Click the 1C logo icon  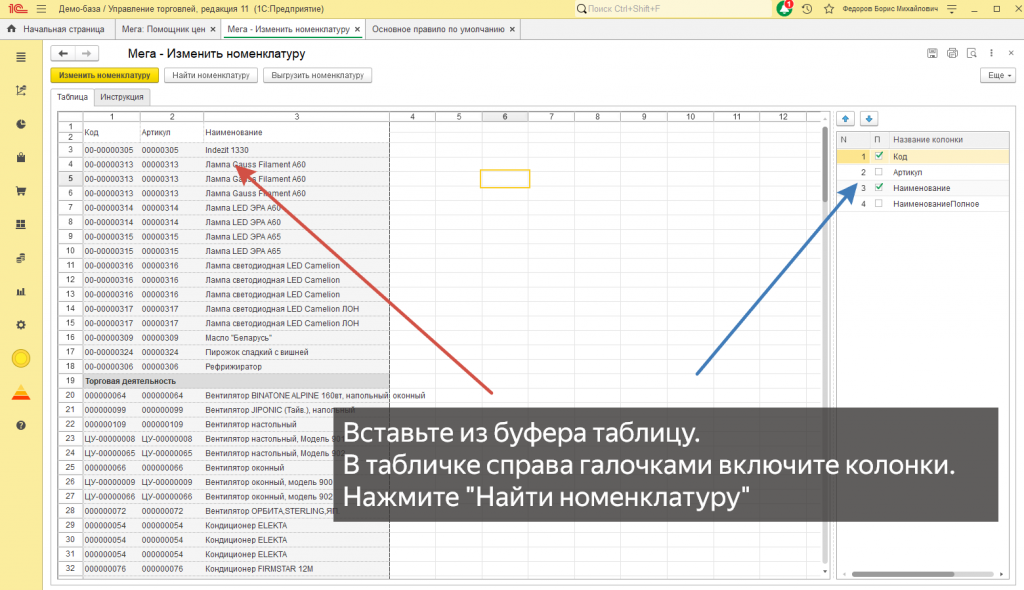click(18, 9)
